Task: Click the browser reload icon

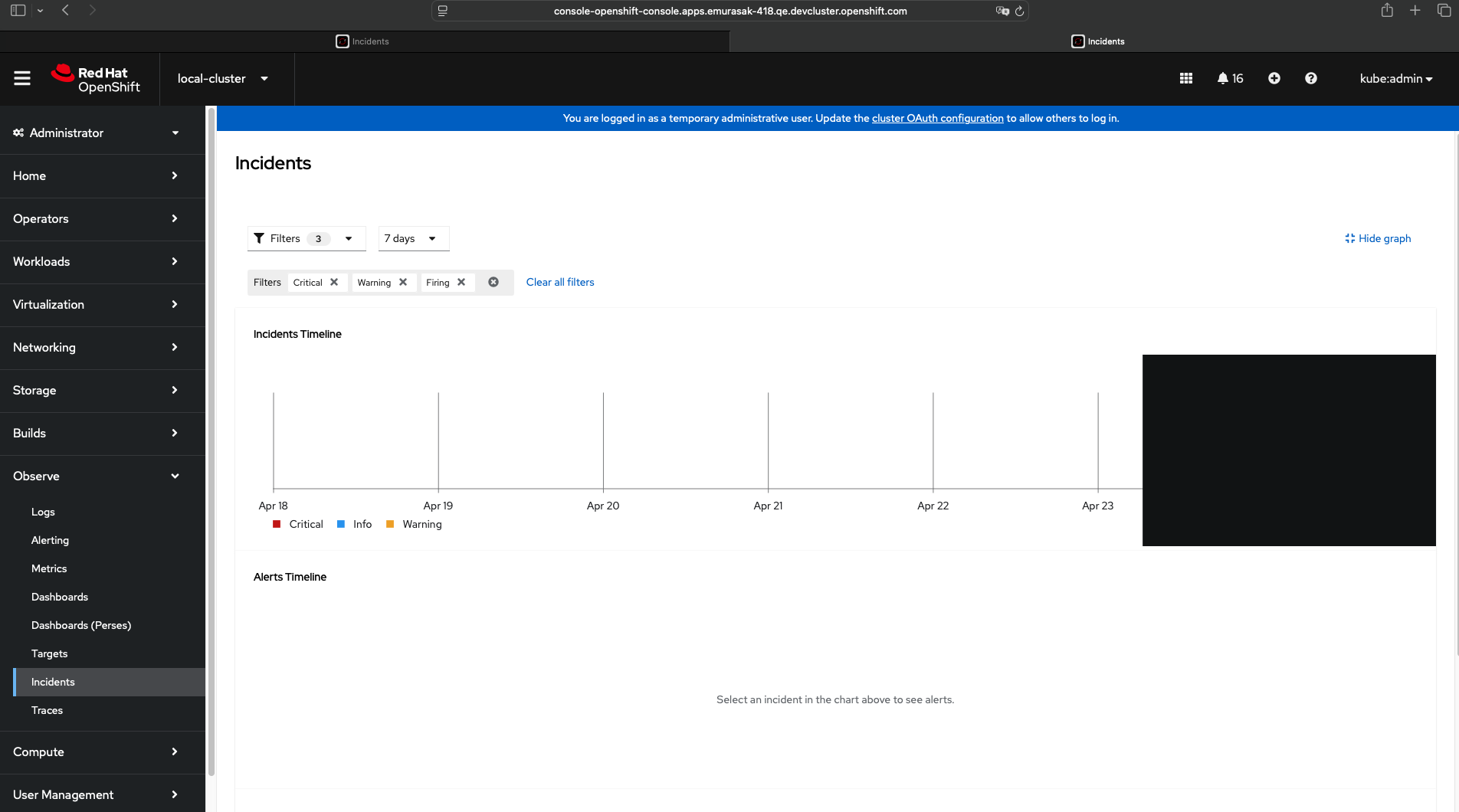Action: [x=1019, y=11]
